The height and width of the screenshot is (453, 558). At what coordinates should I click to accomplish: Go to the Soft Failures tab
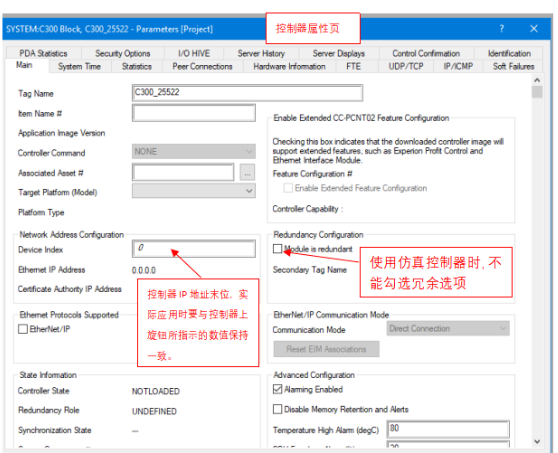(513, 67)
